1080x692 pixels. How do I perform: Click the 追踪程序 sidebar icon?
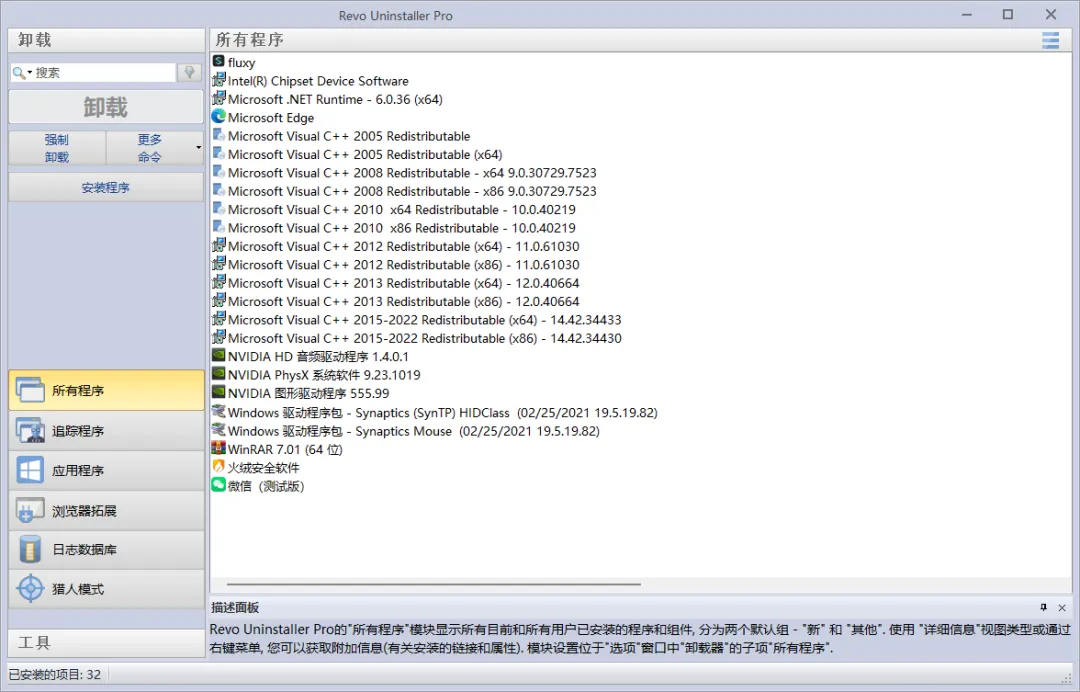[x=30, y=431]
